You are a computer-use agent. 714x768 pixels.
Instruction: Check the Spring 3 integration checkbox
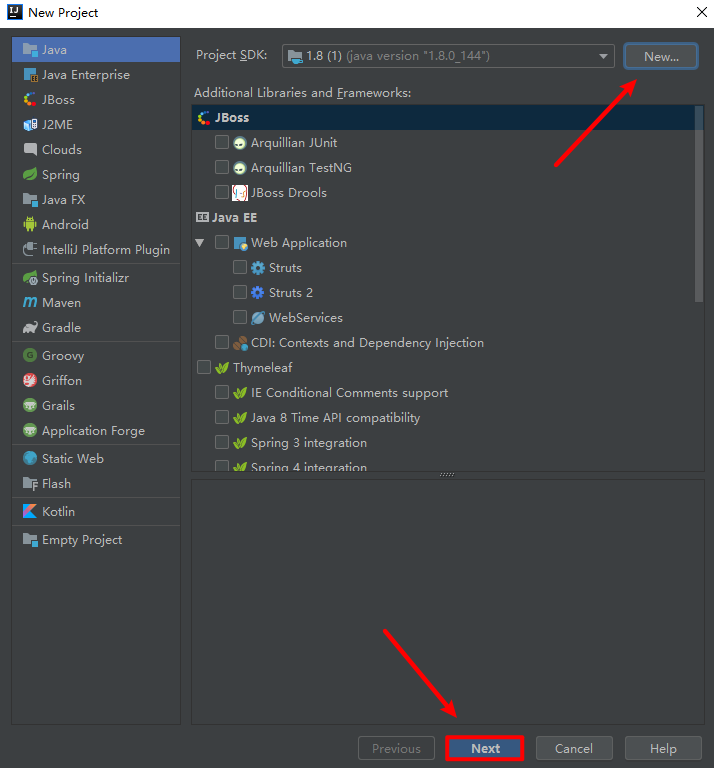(x=222, y=442)
